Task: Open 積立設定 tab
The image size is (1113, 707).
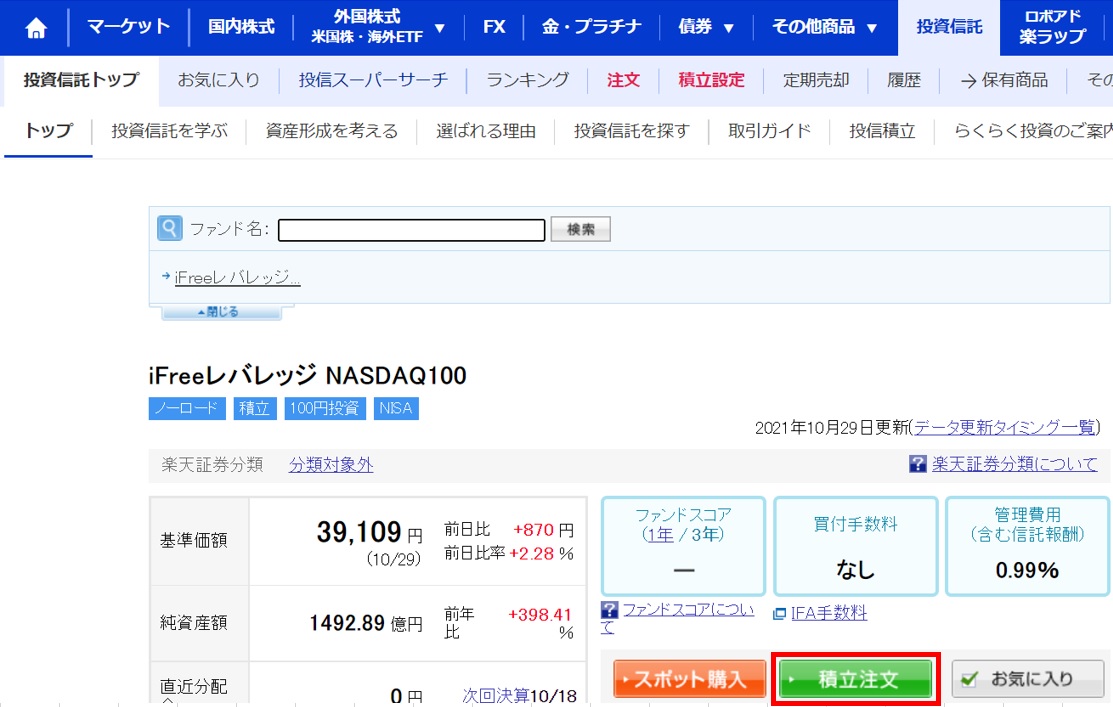Action: click(x=711, y=80)
